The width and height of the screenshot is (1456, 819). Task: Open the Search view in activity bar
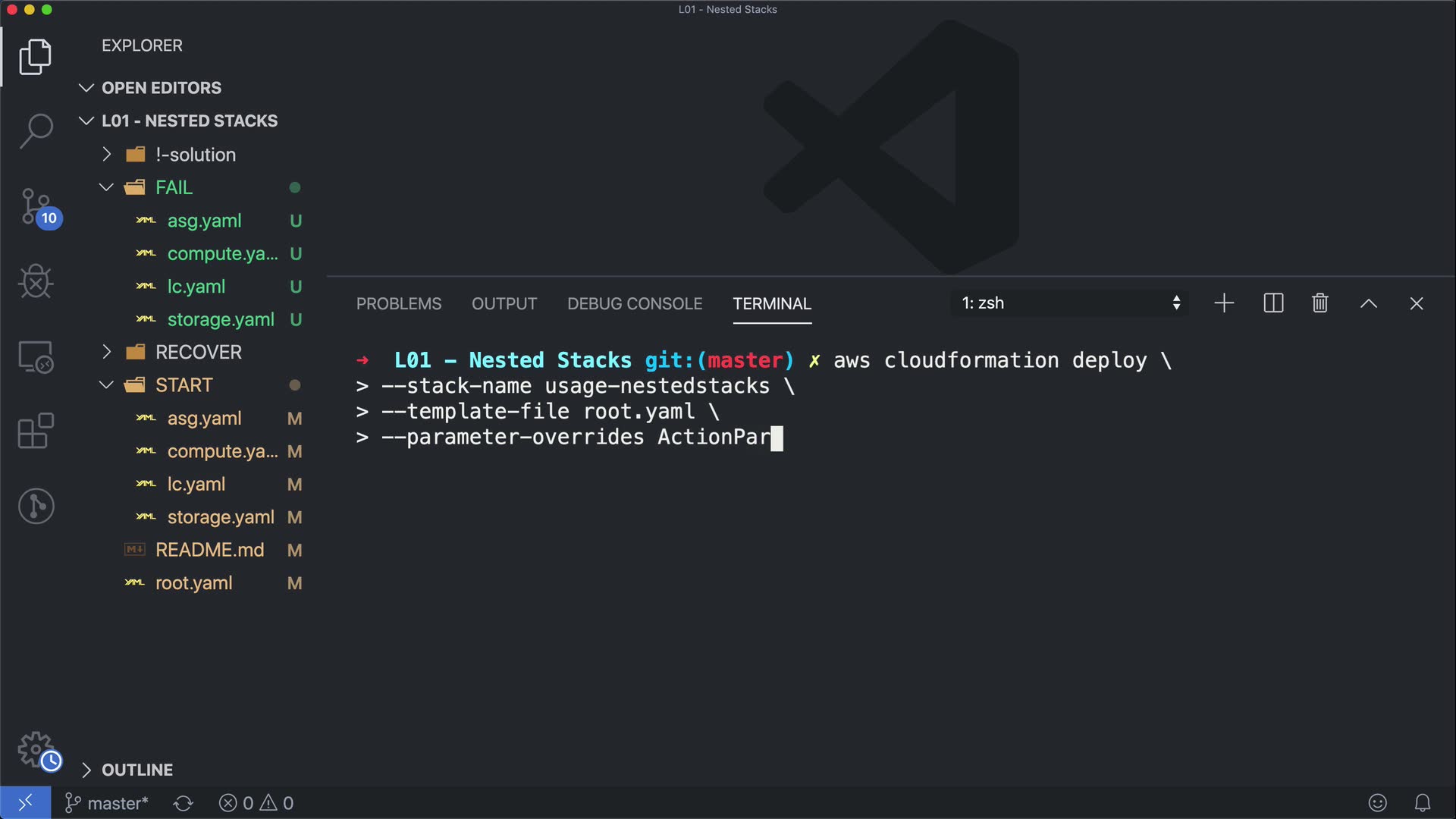click(36, 130)
